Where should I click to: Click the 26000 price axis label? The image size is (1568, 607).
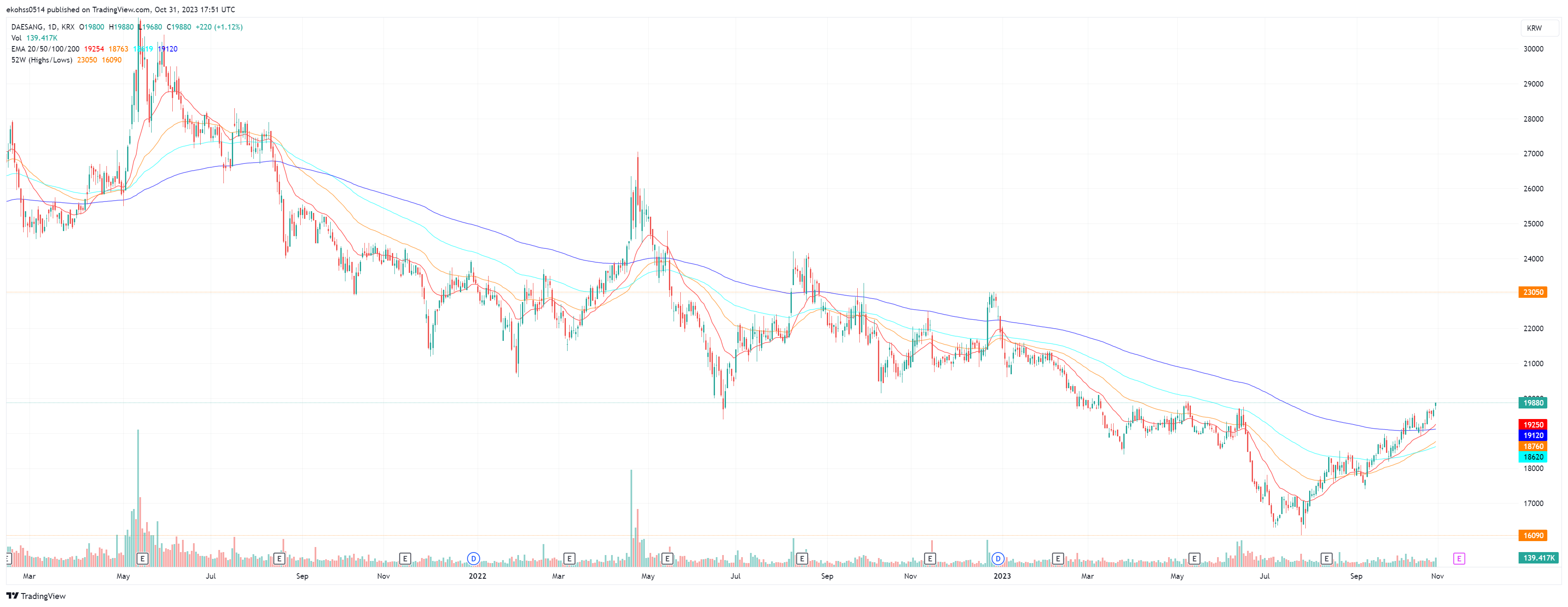(x=1533, y=189)
